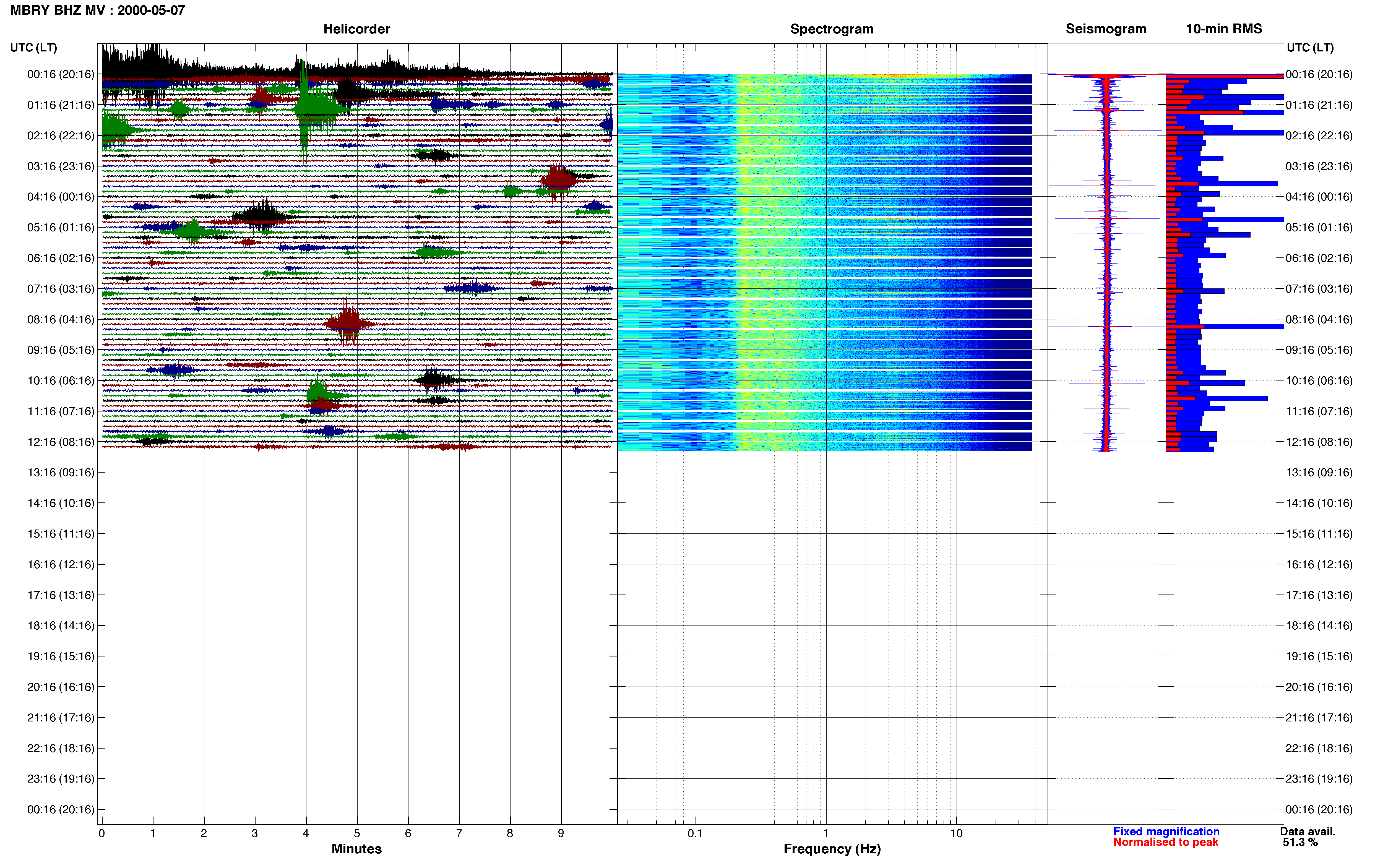Click left time label '22:16 (18:16)'
This screenshot has width=1388, height=868.
[x=61, y=748]
